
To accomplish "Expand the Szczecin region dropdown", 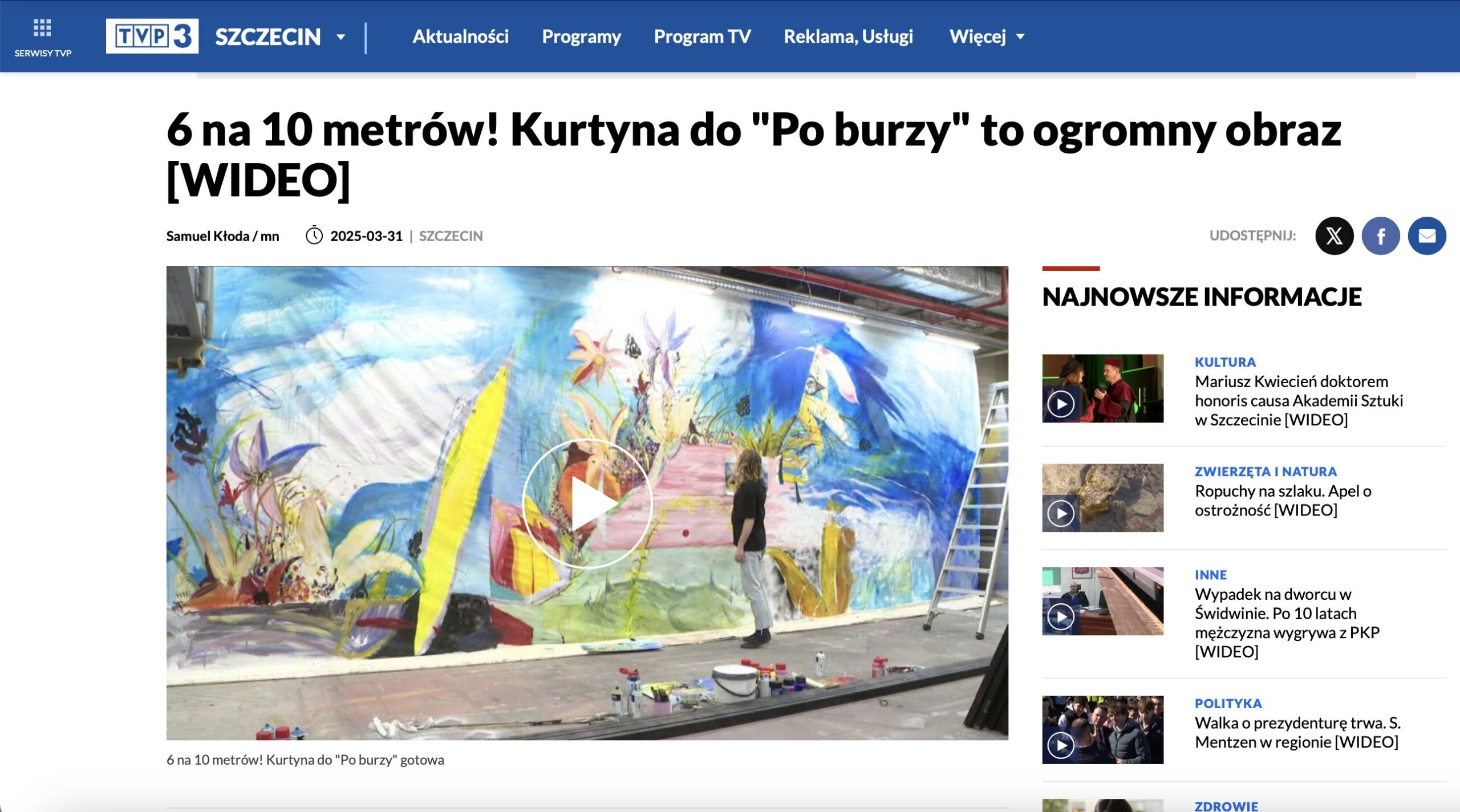I will pos(340,37).
